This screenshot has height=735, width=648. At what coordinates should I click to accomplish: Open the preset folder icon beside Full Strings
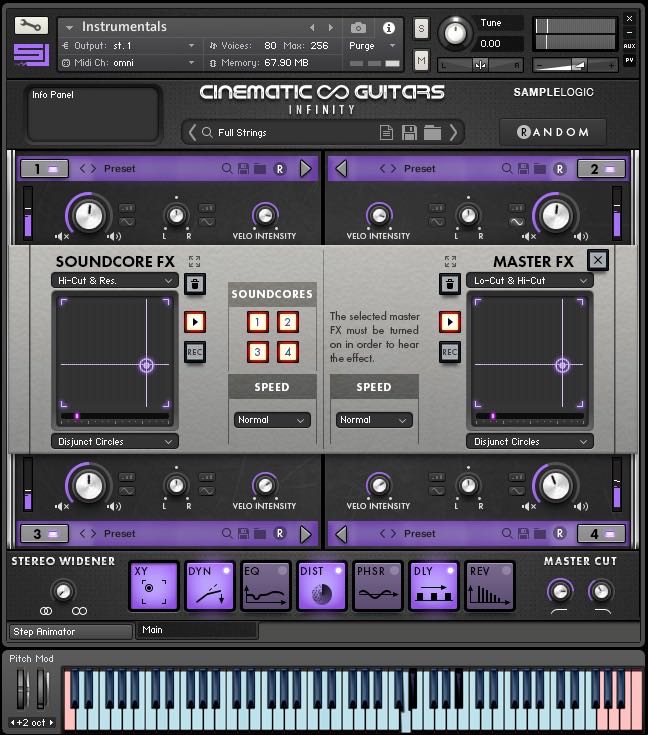click(432, 132)
